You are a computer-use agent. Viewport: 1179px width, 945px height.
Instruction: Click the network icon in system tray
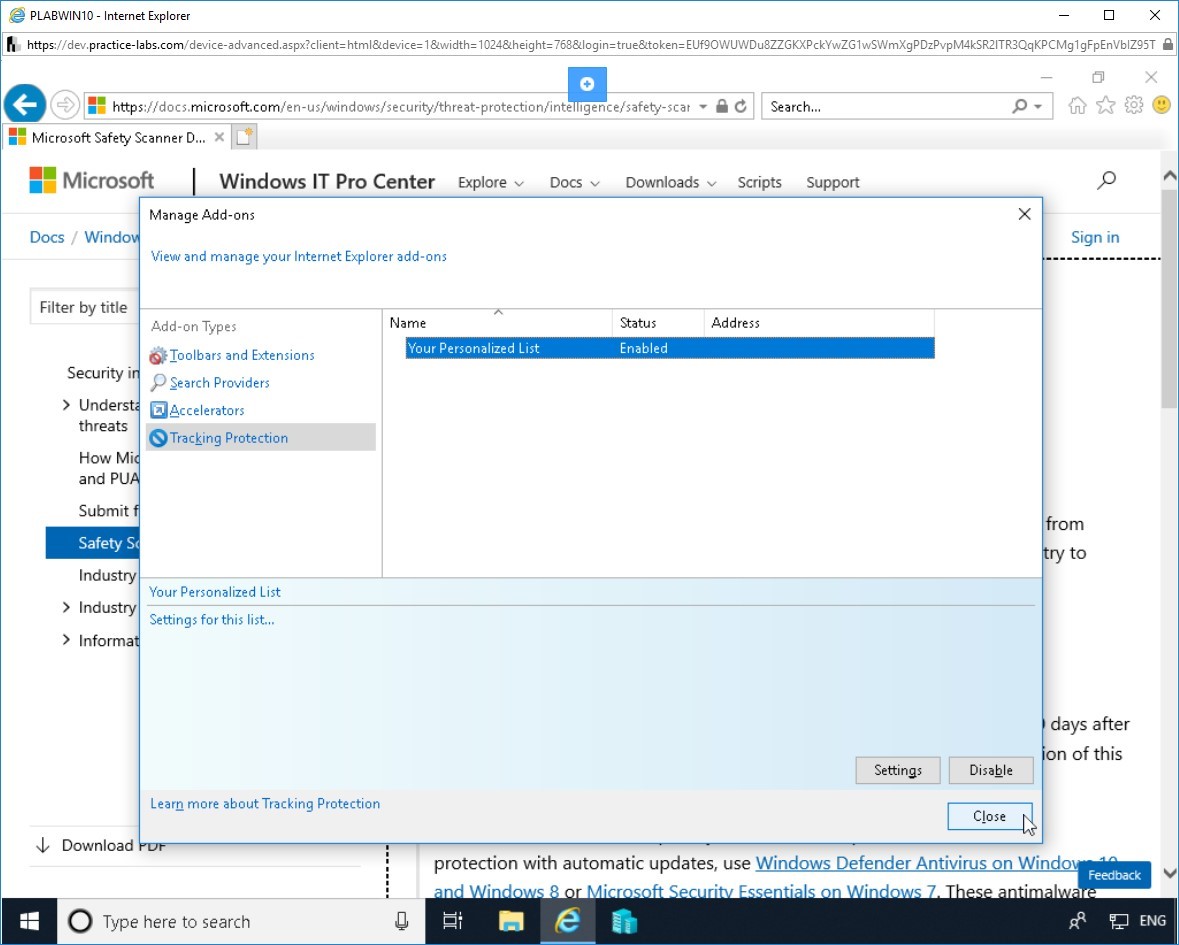point(1118,921)
